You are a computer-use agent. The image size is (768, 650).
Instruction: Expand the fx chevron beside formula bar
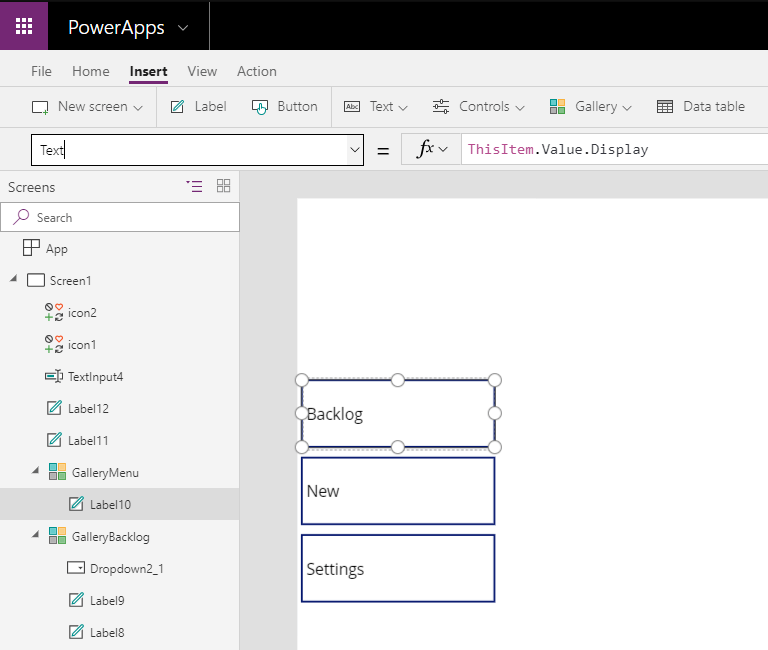[443, 149]
